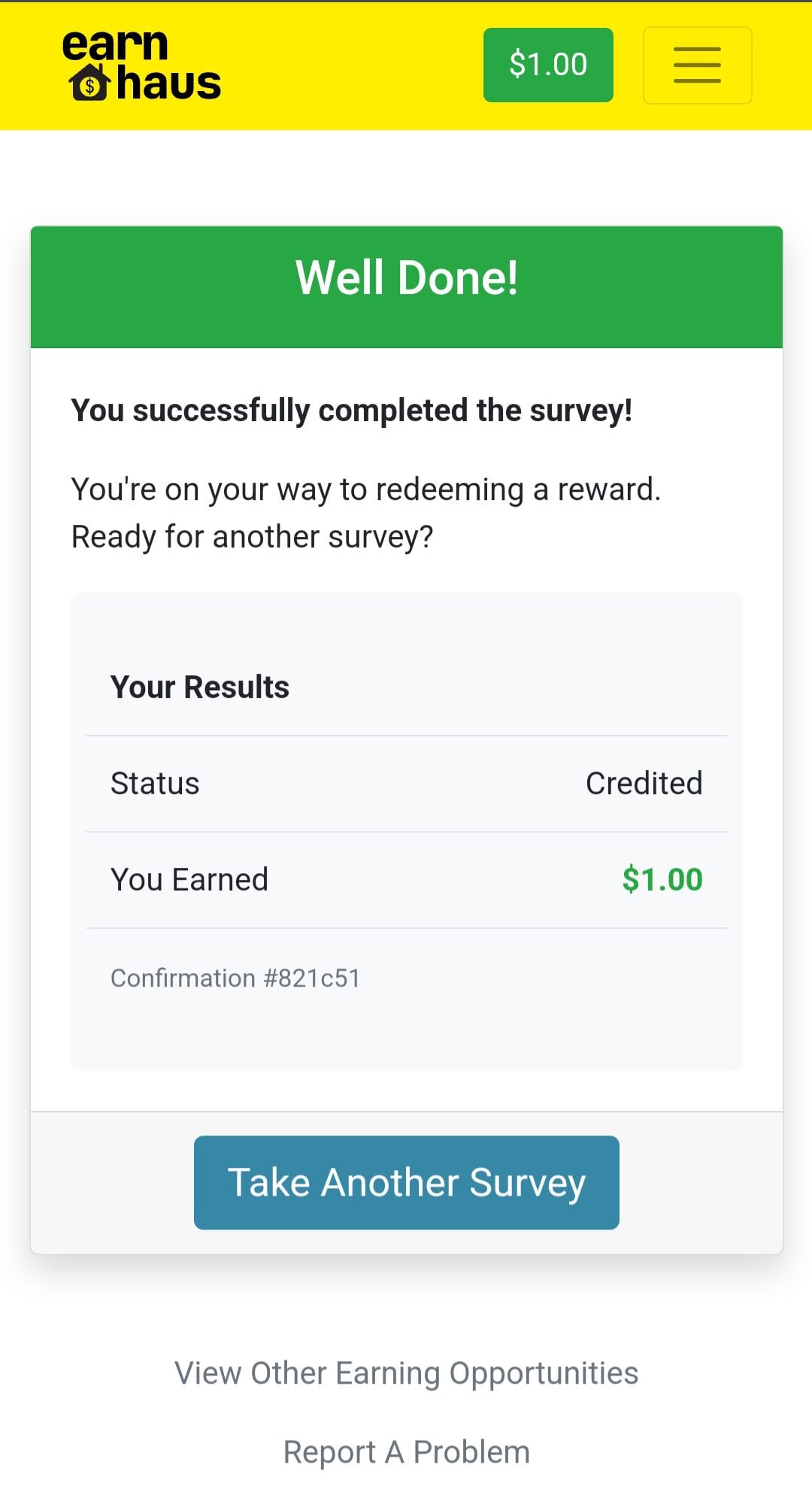The height and width of the screenshot is (1498, 812).
Task: Click the "You're on your way" reward line
Action: [x=365, y=490]
